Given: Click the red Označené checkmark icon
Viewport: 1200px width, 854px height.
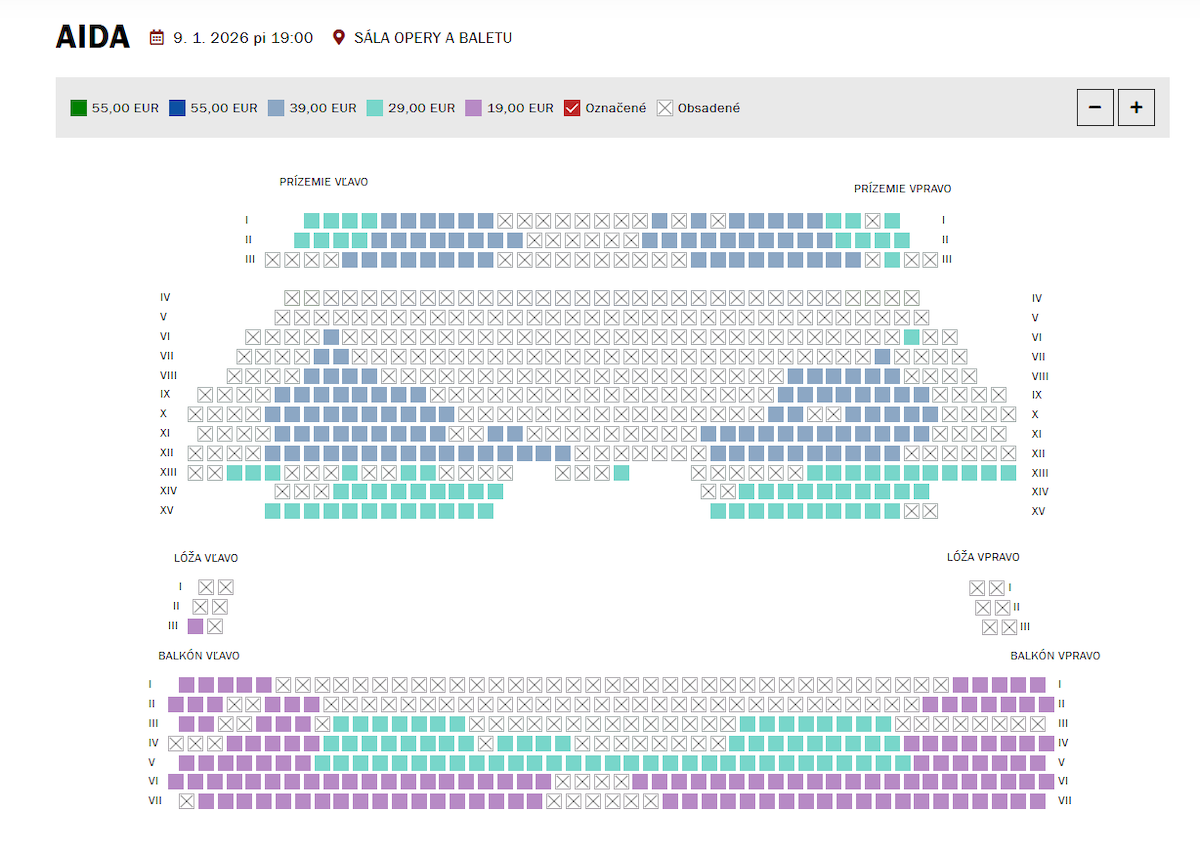Looking at the screenshot, I should (x=572, y=108).
